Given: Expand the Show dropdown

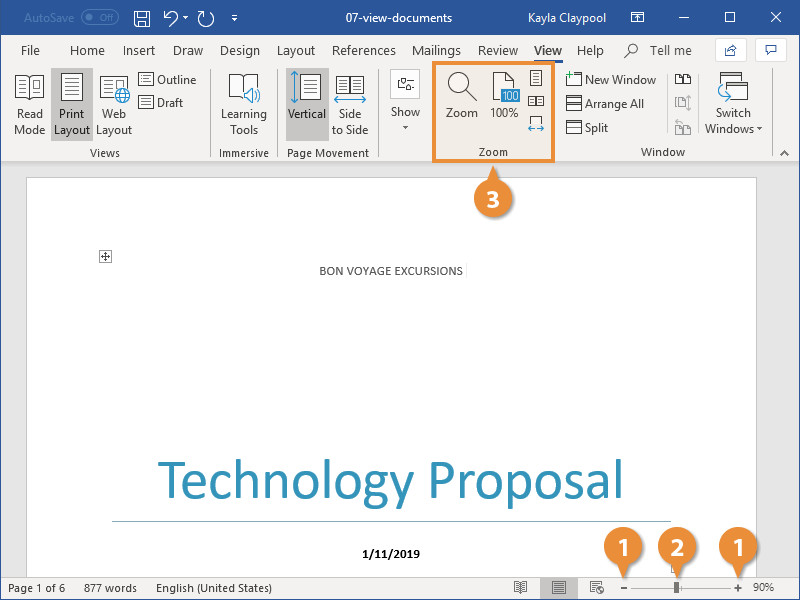Looking at the screenshot, I should (405, 100).
